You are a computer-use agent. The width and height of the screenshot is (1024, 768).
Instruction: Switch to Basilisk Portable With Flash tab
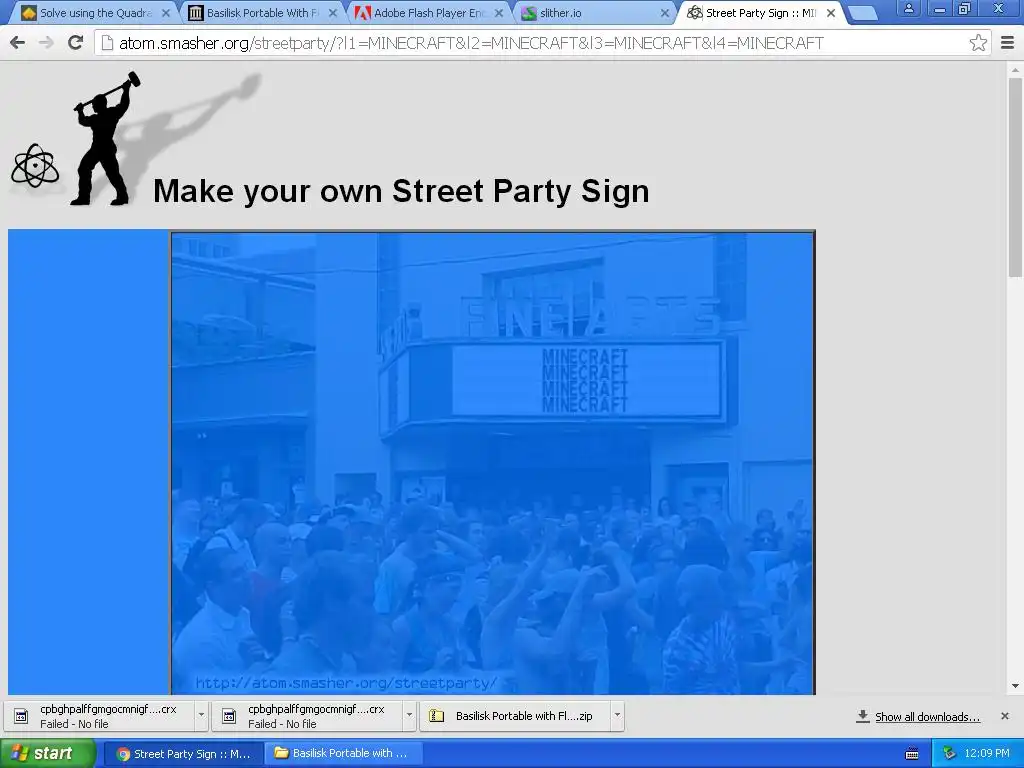(261, 13)
